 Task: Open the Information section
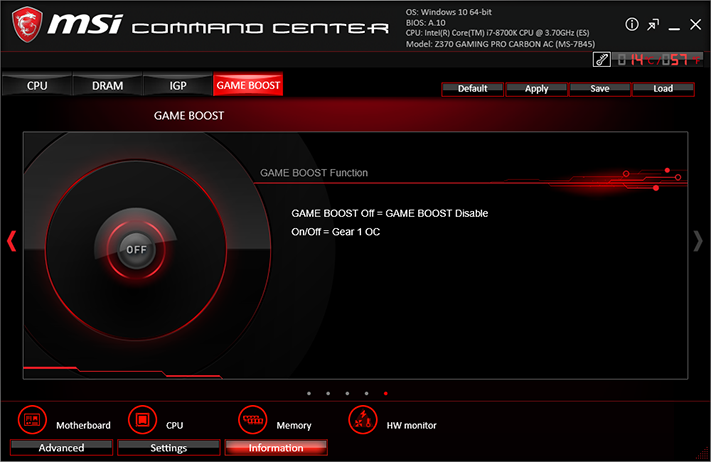tap(276, 447)
